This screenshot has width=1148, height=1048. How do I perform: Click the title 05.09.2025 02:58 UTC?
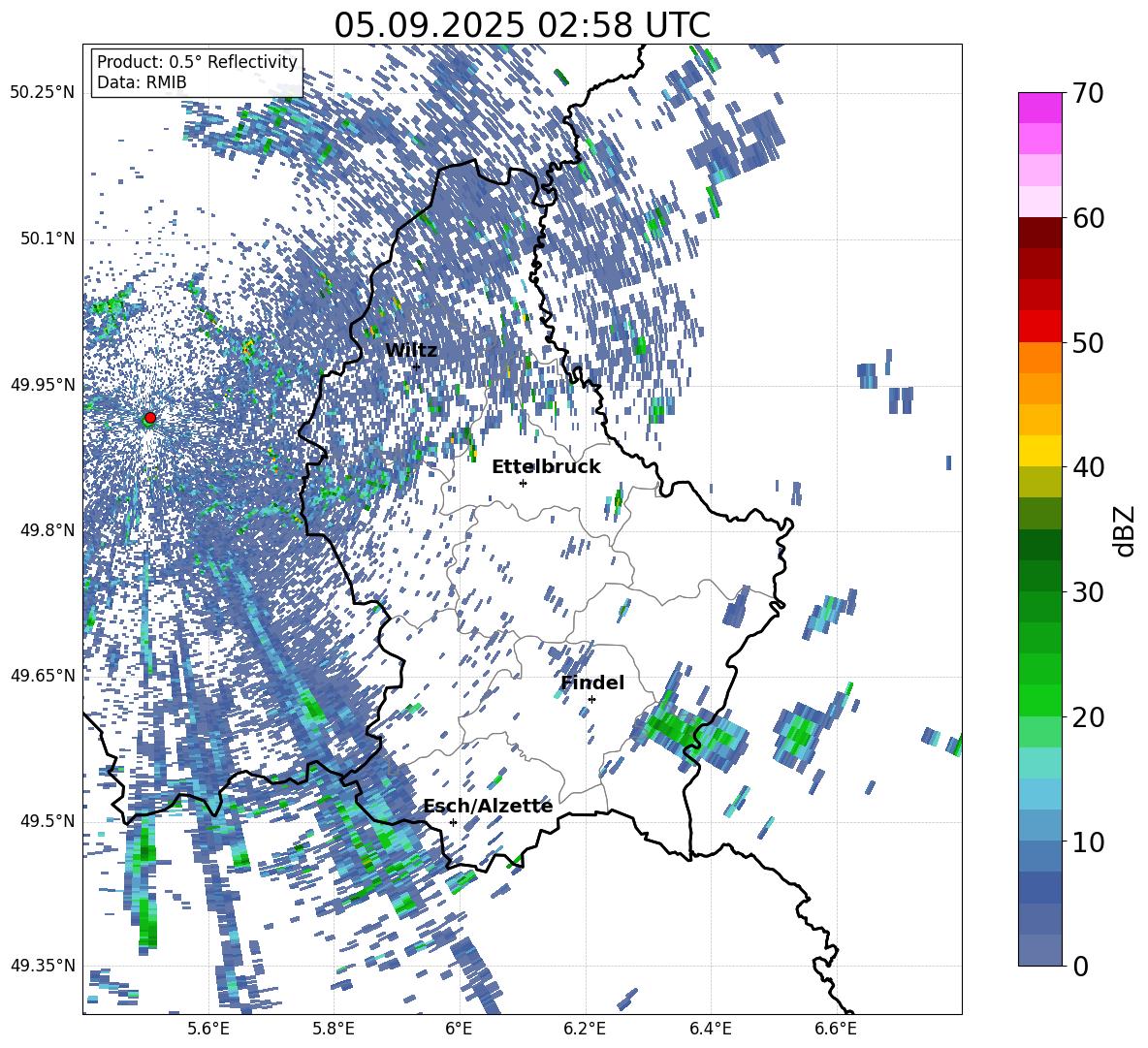point(522,25)
